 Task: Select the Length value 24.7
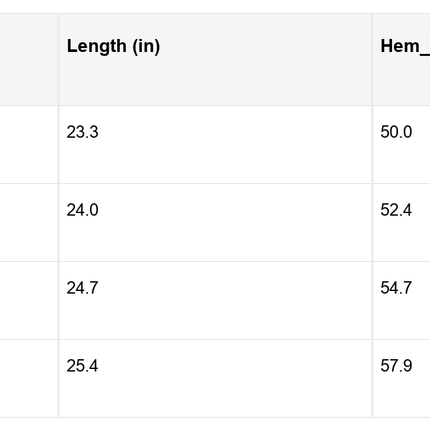(215, 301)
